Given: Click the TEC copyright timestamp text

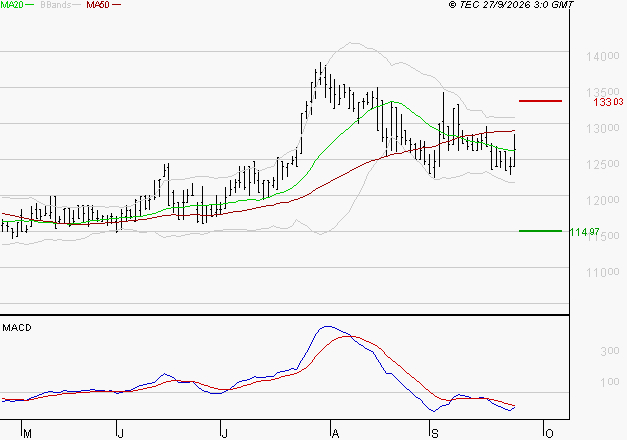Looking at the screenshot, I should [511, 5].
